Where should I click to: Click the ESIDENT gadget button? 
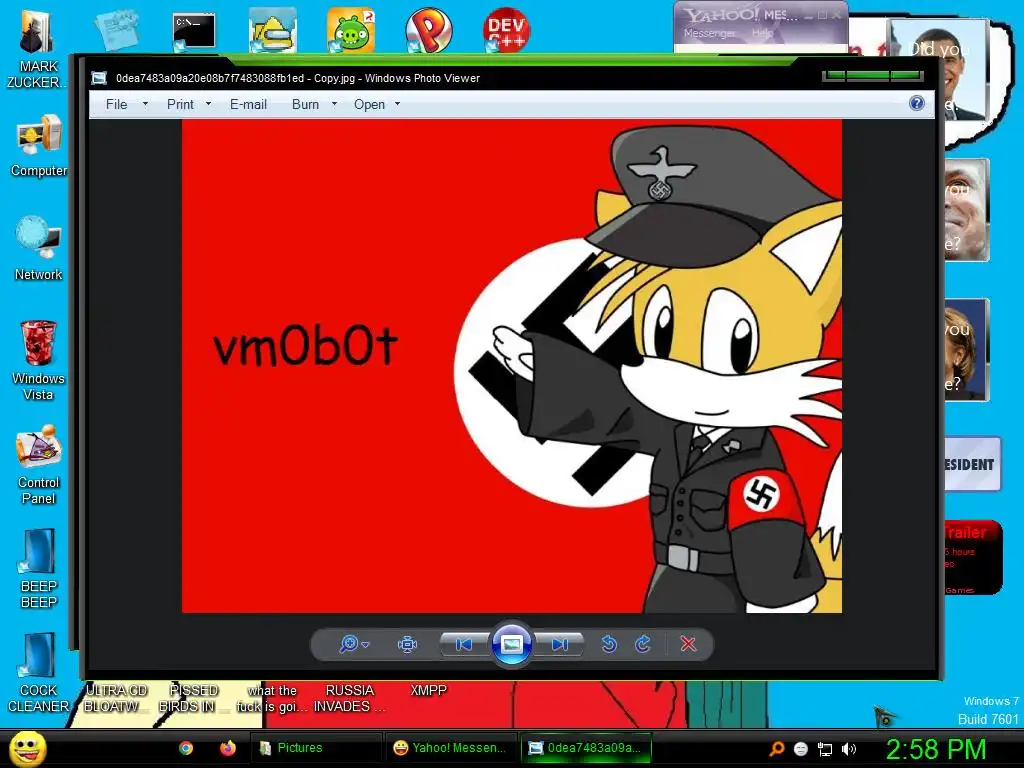point(972,464)
